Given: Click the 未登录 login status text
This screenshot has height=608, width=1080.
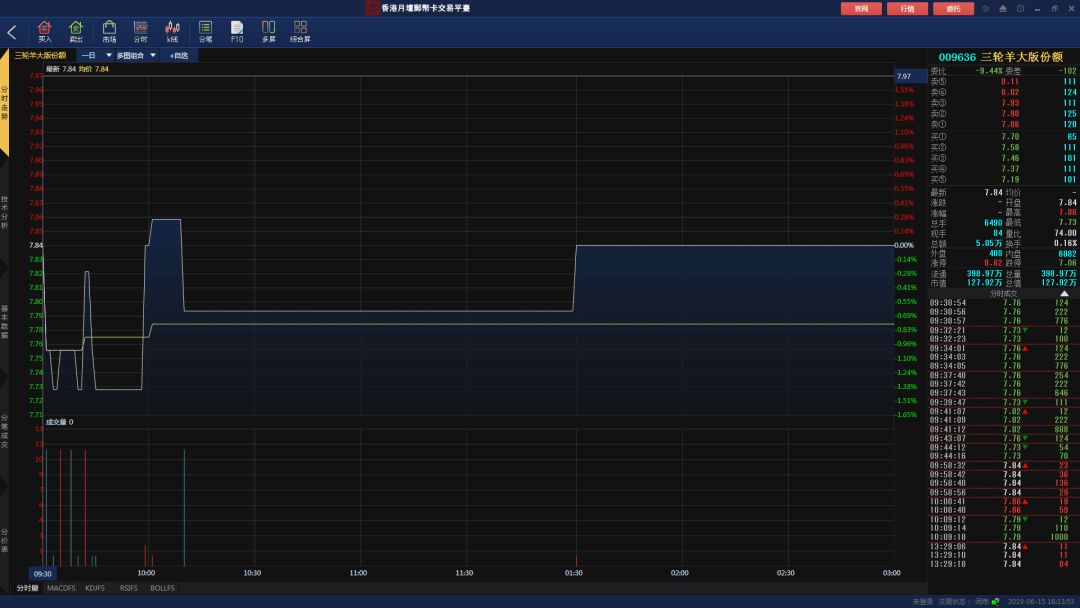Looking at the screenshot, I should pyautogui.click(x=922, y=602).
